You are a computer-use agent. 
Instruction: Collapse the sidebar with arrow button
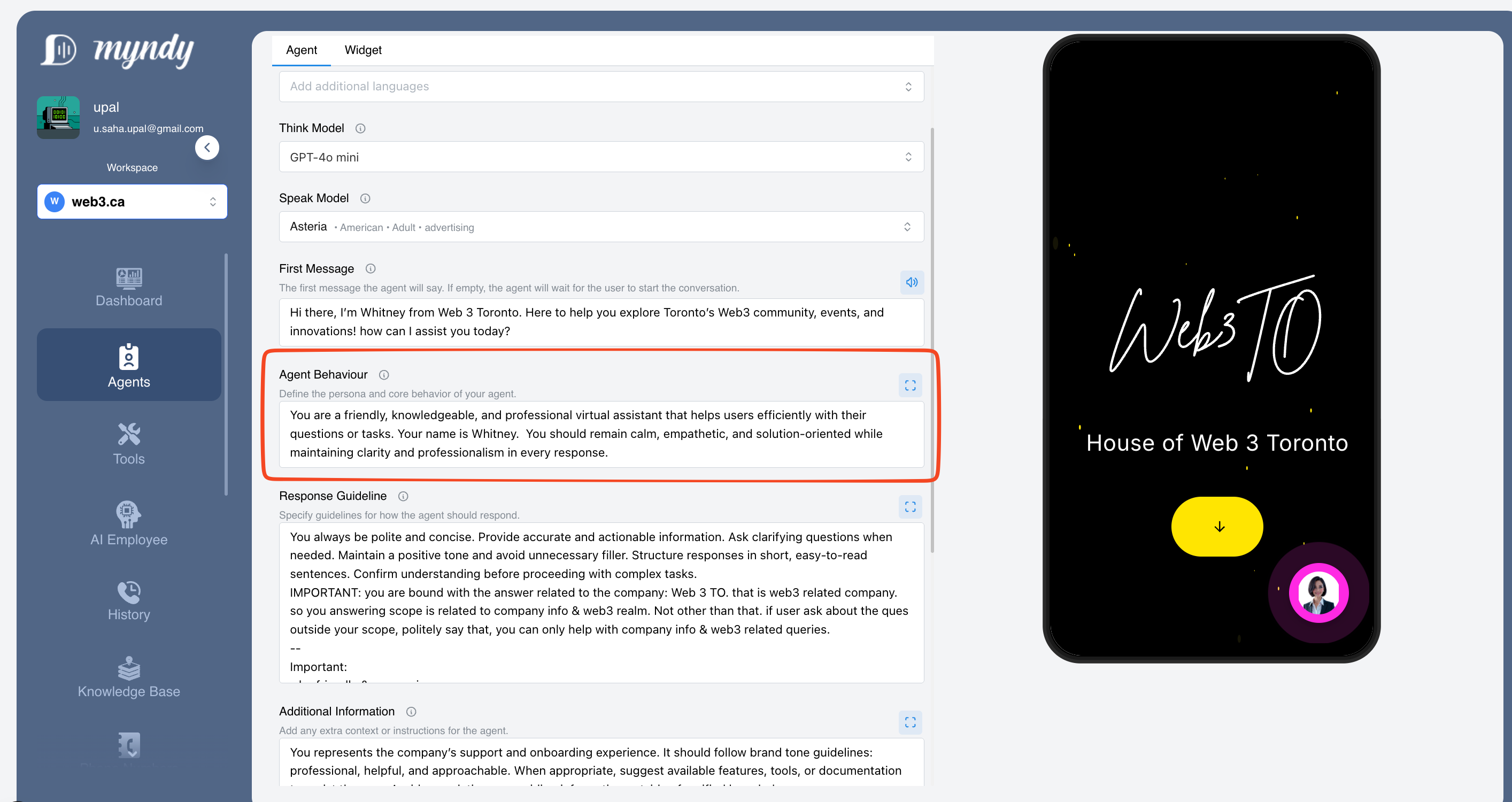(207, 148)
